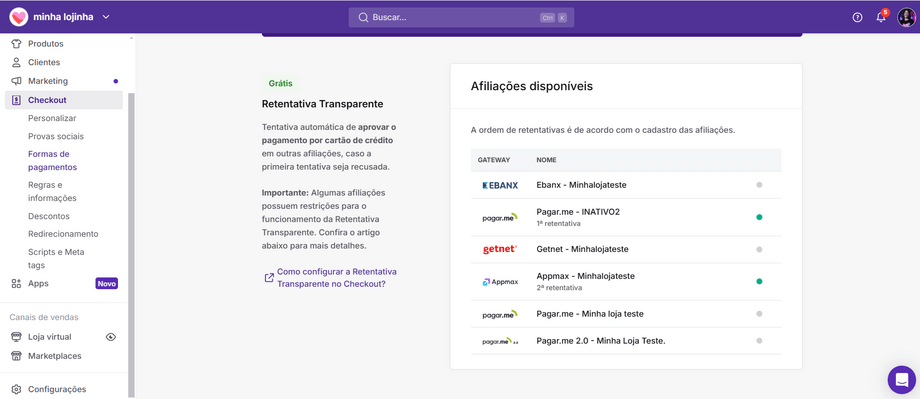Click the pink heart store logo
The image size is (920, 399).
[19, 17]
